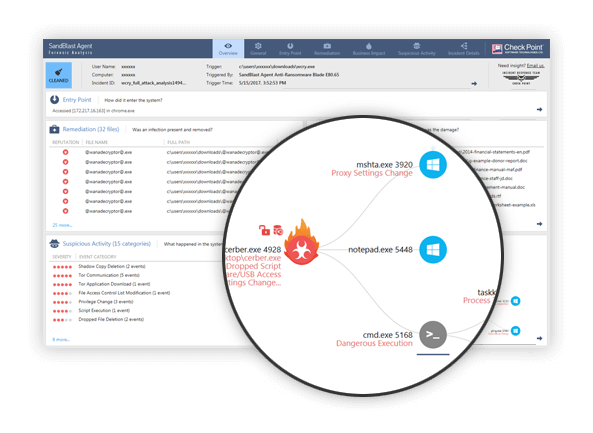593x433 pixels.
Task: Click the Incident ID value
Action: click(154, 83)
